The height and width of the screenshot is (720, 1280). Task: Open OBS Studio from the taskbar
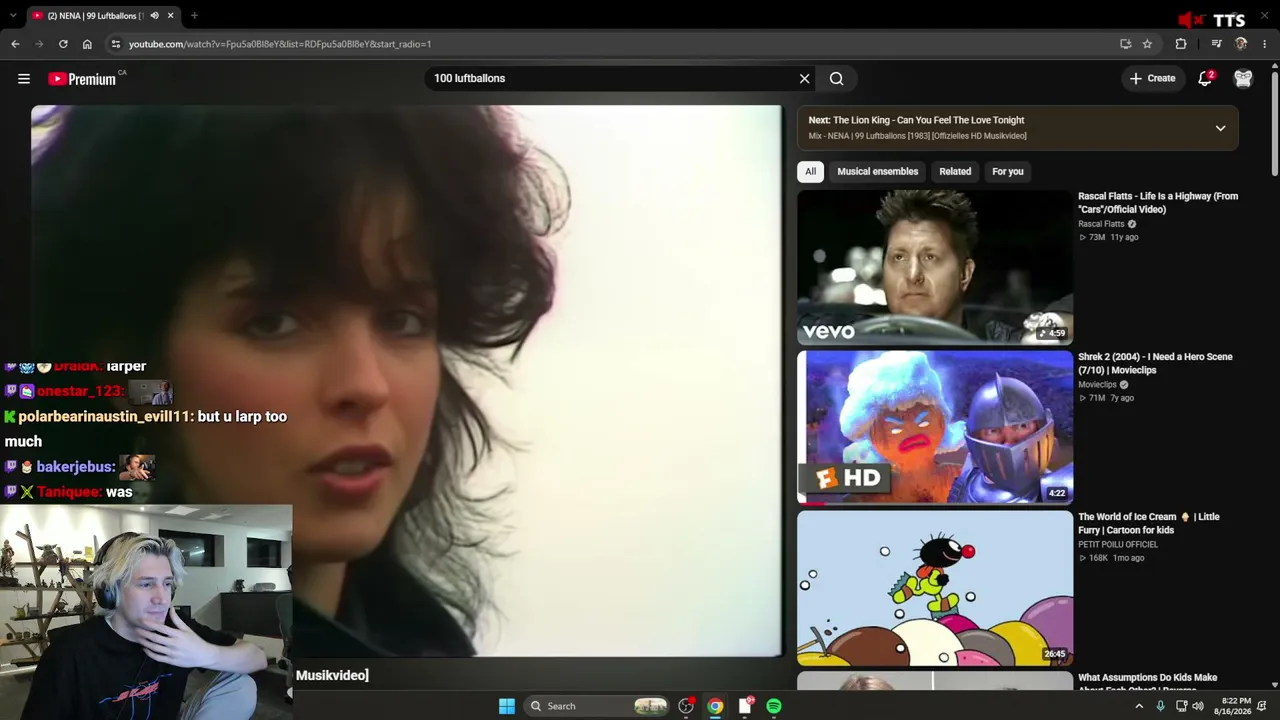point(686,706)
